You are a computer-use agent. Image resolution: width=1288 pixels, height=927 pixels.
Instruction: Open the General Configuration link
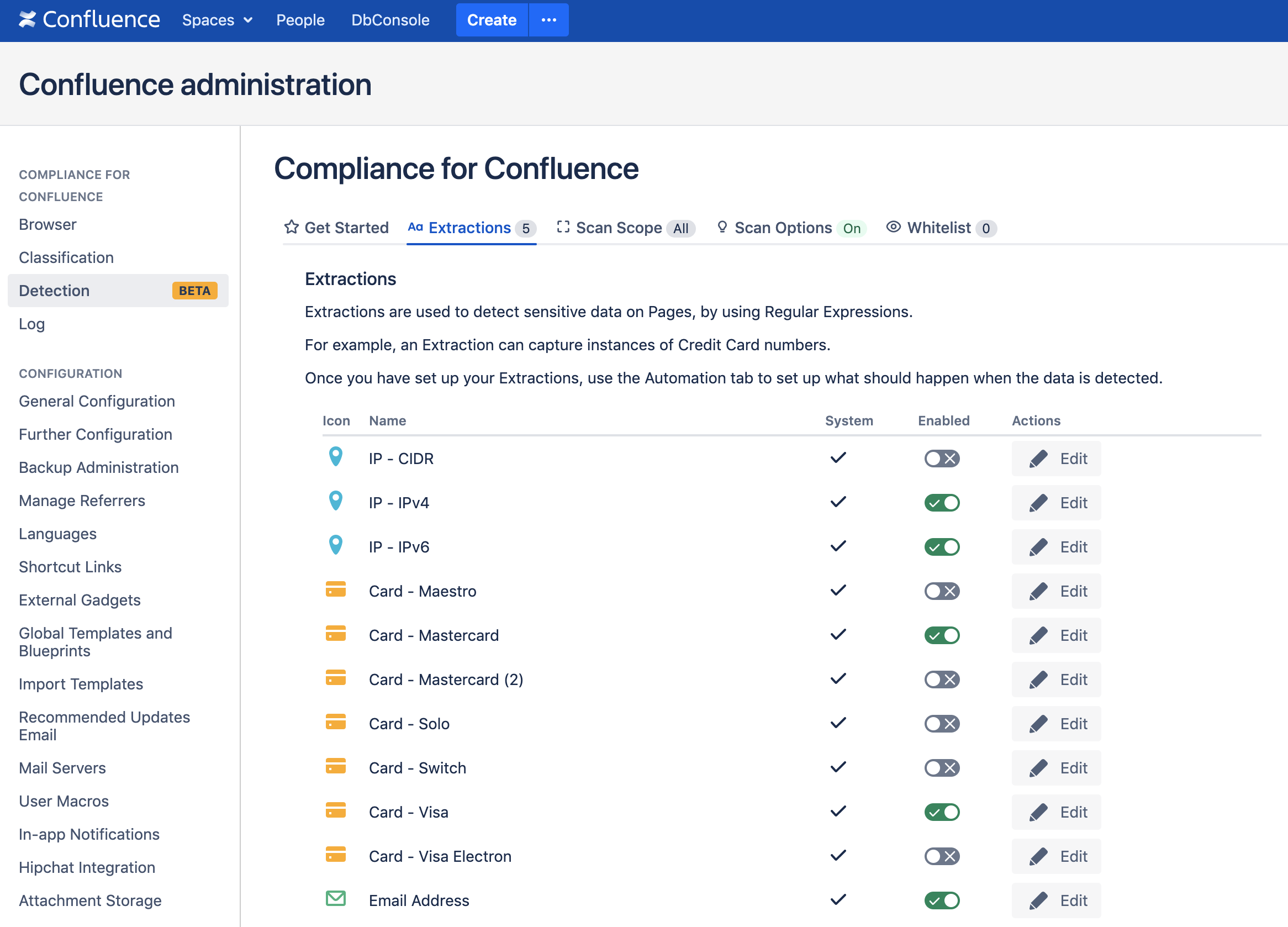[x=97, y=401]
